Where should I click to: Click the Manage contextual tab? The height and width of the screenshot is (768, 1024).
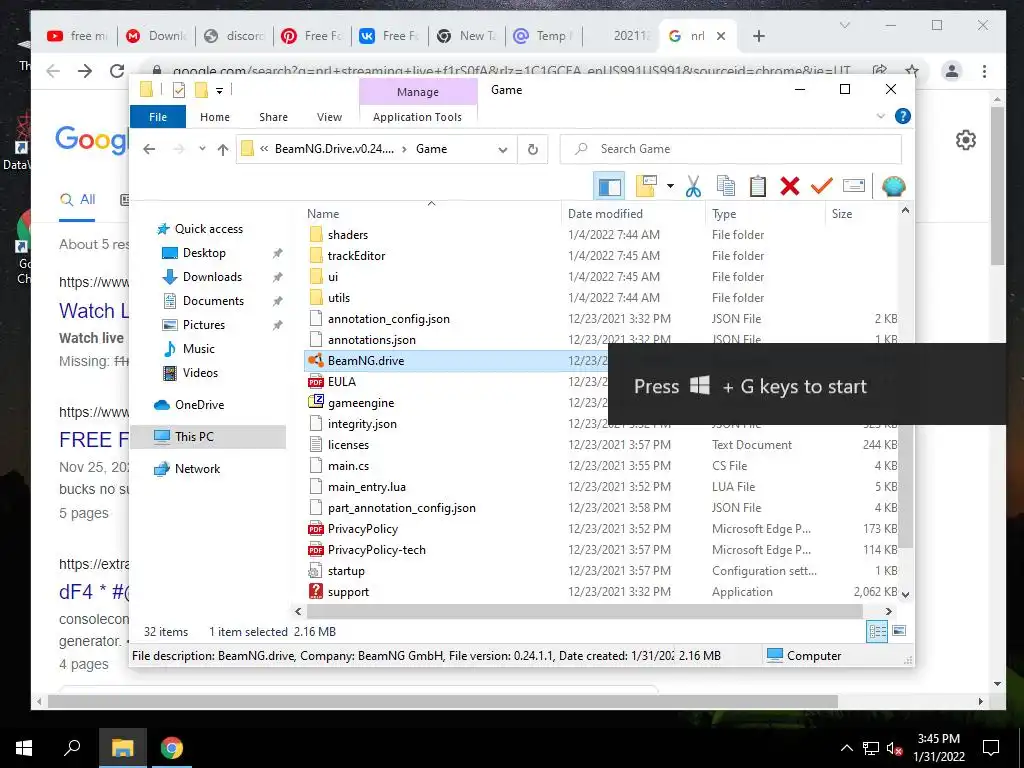click(x=418, y=92)
